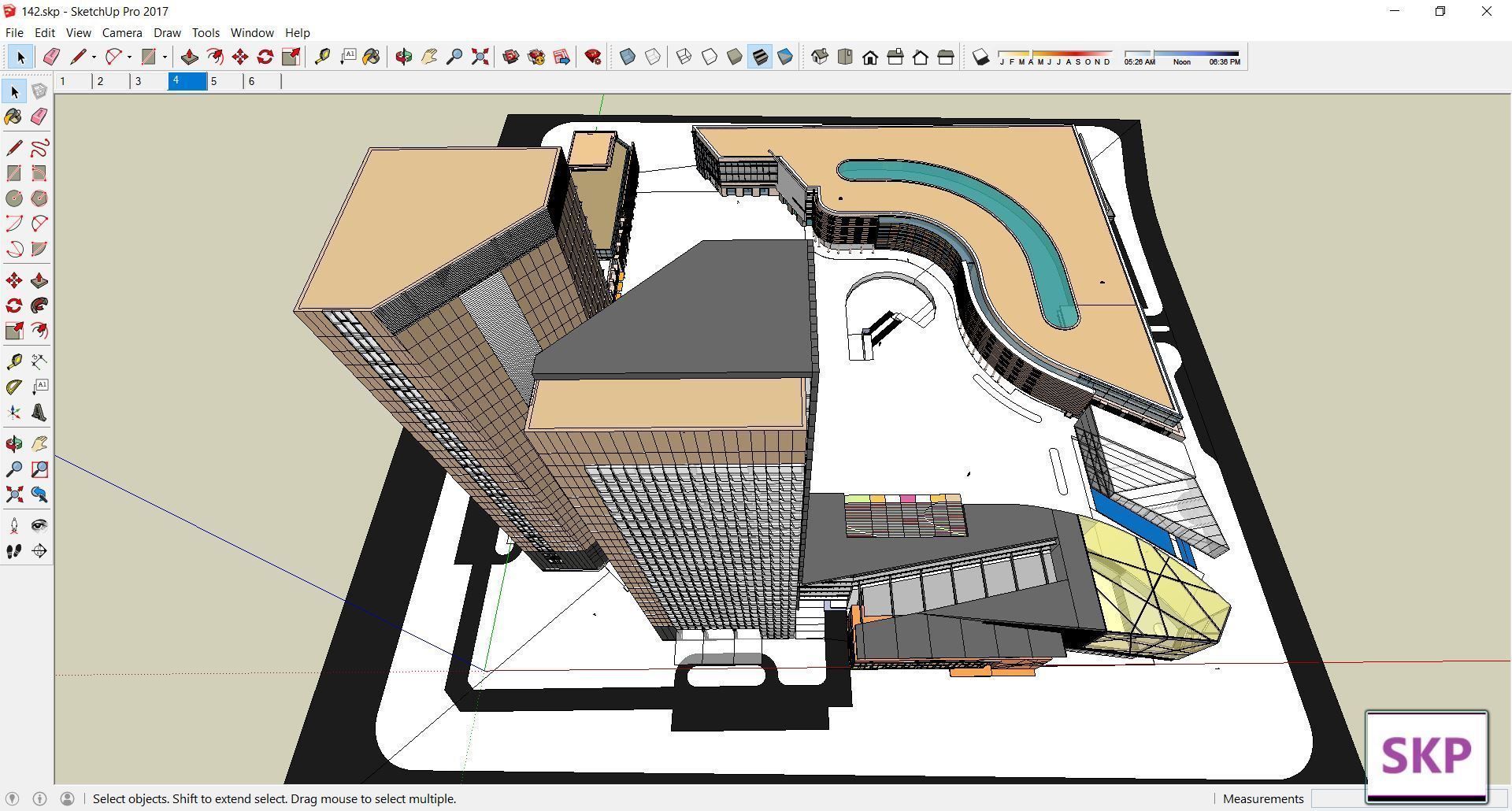Click the user sign-in status icon
This screenshot has height=811, width=1512.
point(68,798)
